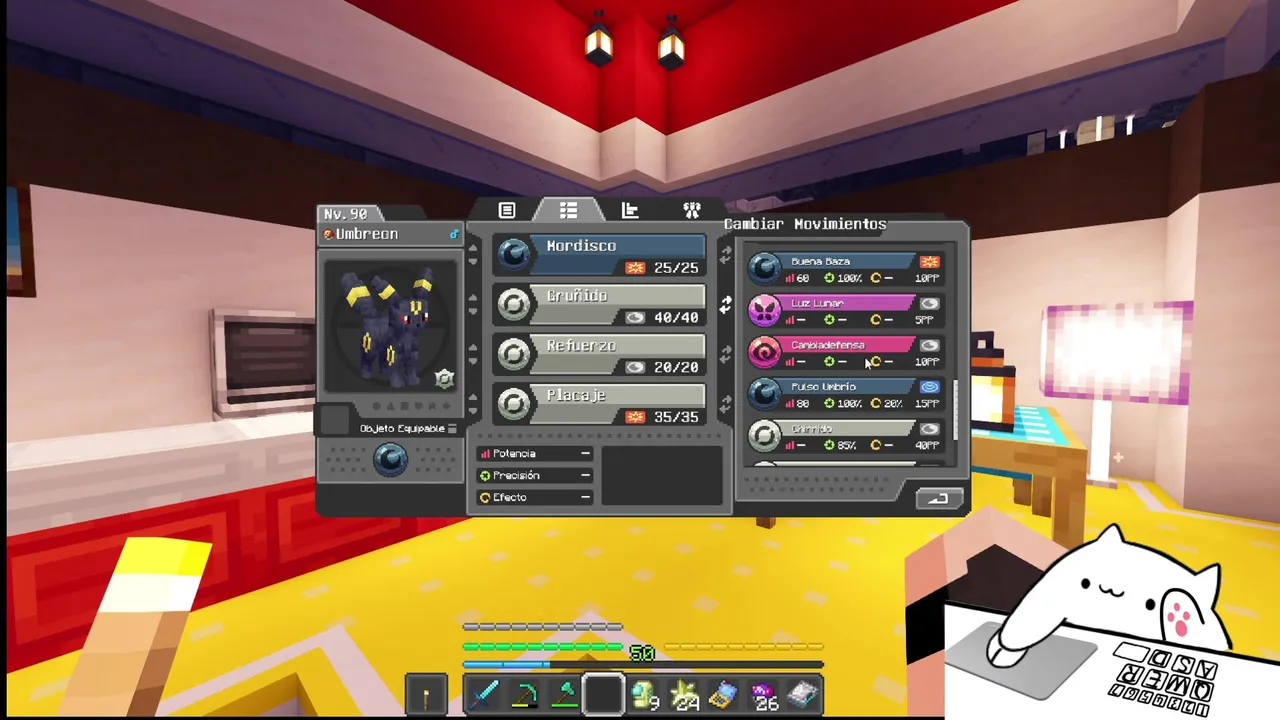Select the moves list tab
The height and width of the screenshot is (720, 1280).
click(568, 210)
